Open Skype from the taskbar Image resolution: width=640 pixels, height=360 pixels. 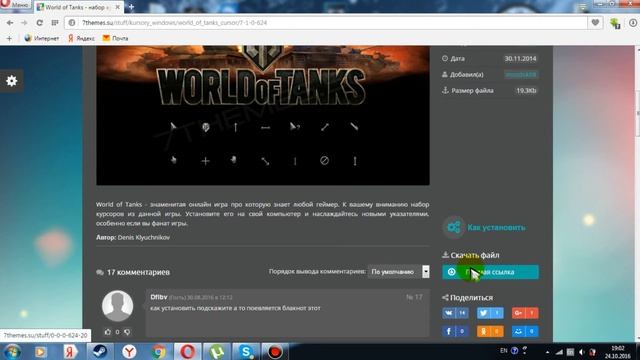(x=246, y=351)
